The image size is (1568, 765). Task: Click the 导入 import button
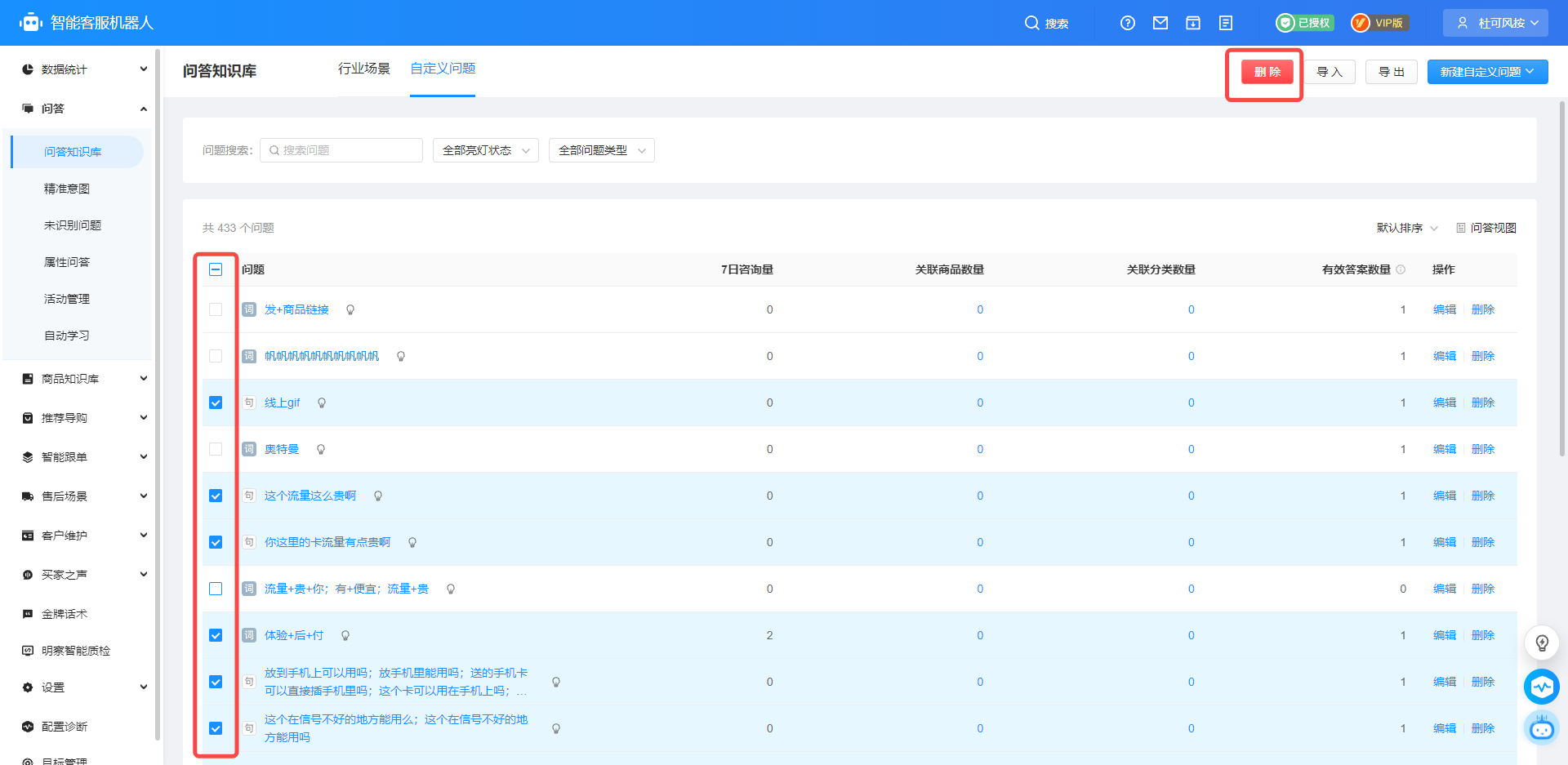point(1330,72)
